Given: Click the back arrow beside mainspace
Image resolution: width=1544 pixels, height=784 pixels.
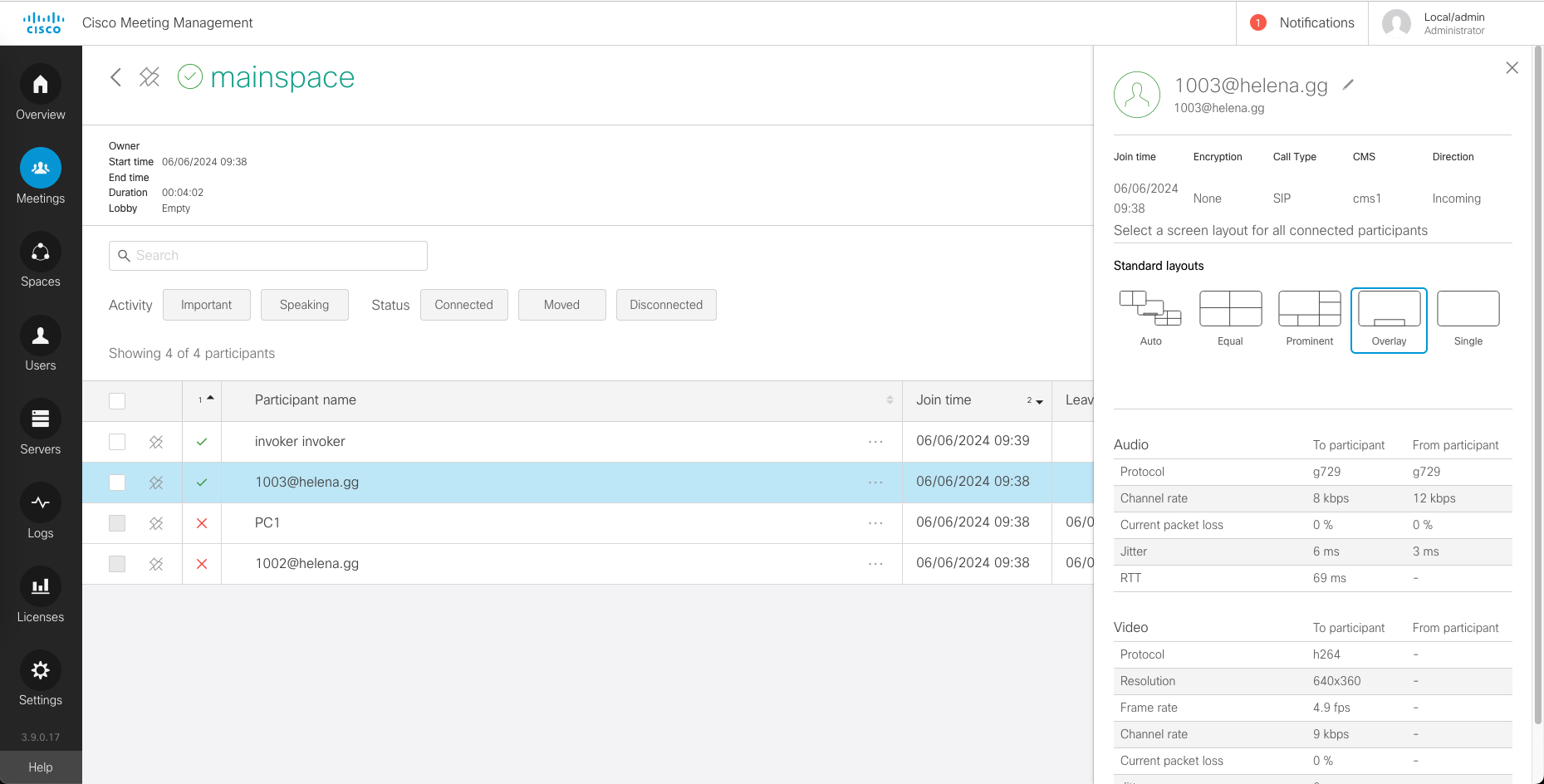Looking at the screenshot, I should [116, 77].
